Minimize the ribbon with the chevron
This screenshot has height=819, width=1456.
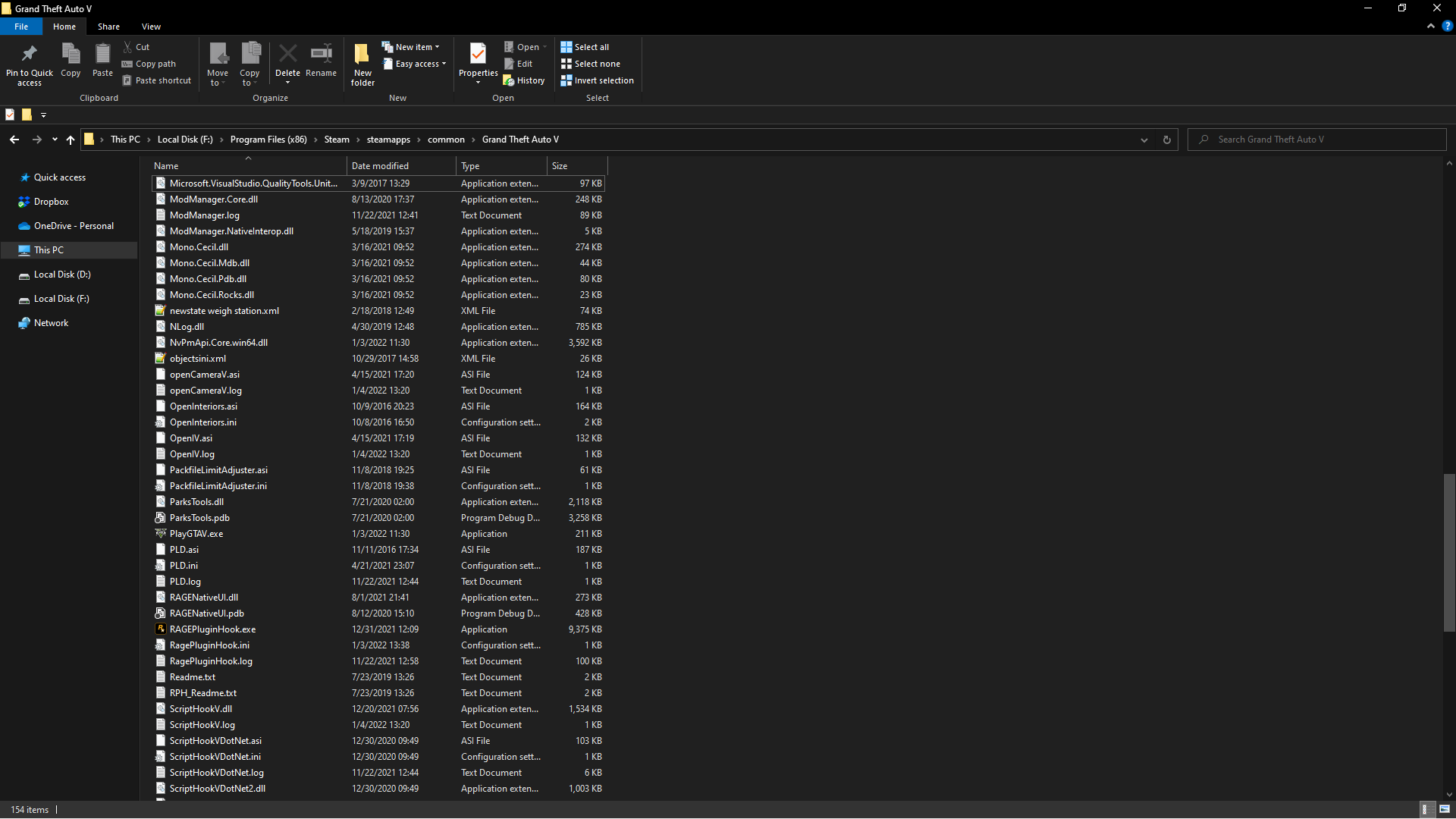coord(1430,26)
